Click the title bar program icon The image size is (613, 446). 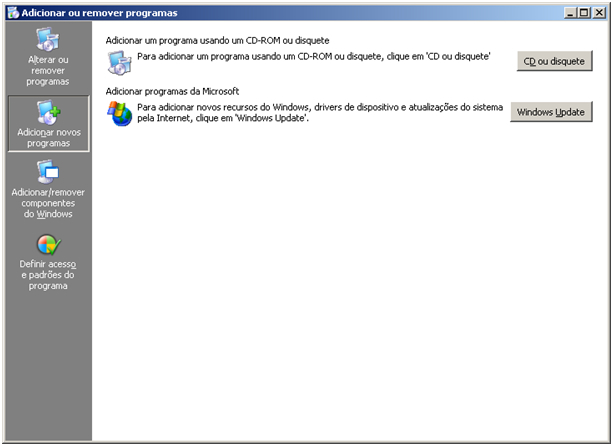click(12, 13)
